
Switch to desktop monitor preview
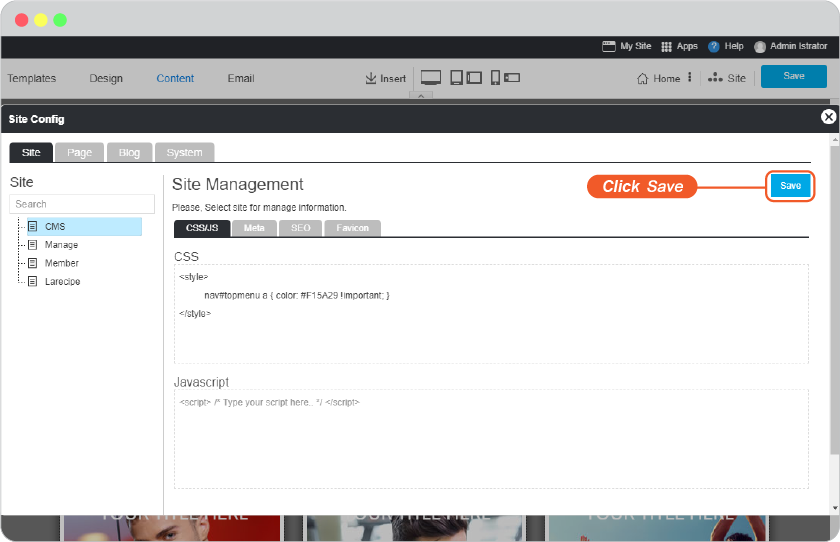coord(431,78)
